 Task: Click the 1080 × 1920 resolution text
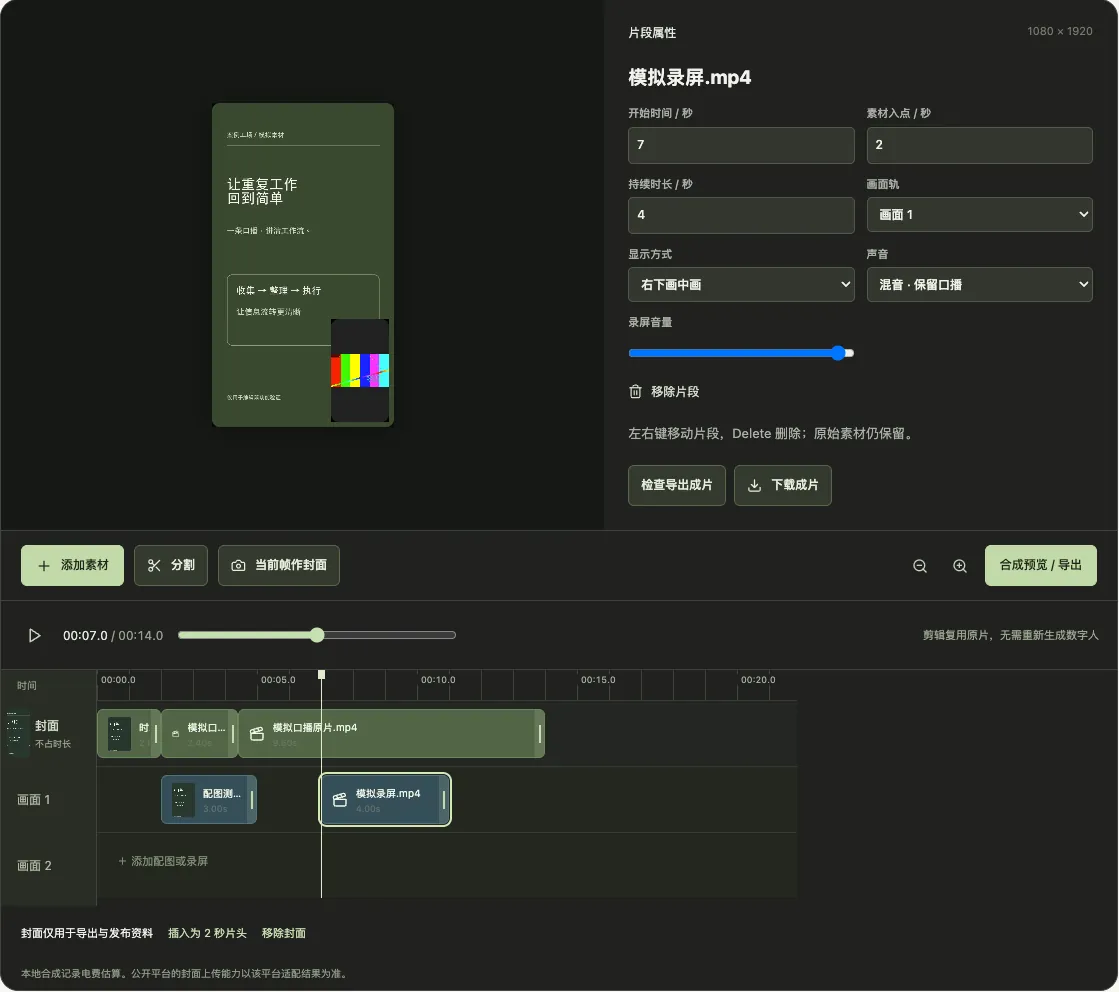tap(1060, 31)
